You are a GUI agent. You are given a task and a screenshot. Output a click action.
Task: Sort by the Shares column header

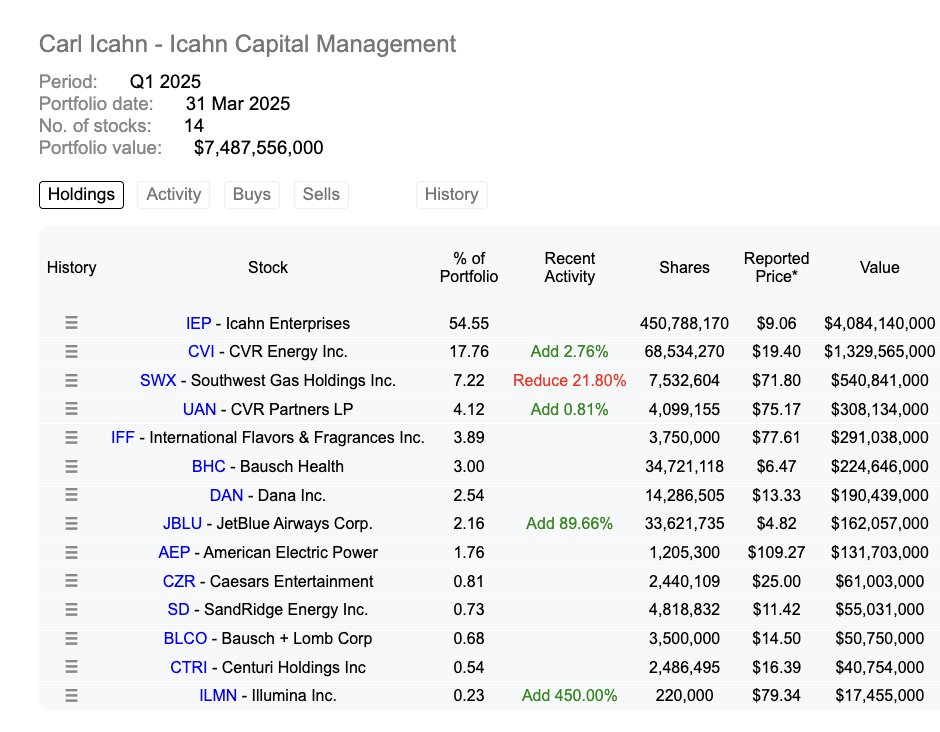(684, 267)
